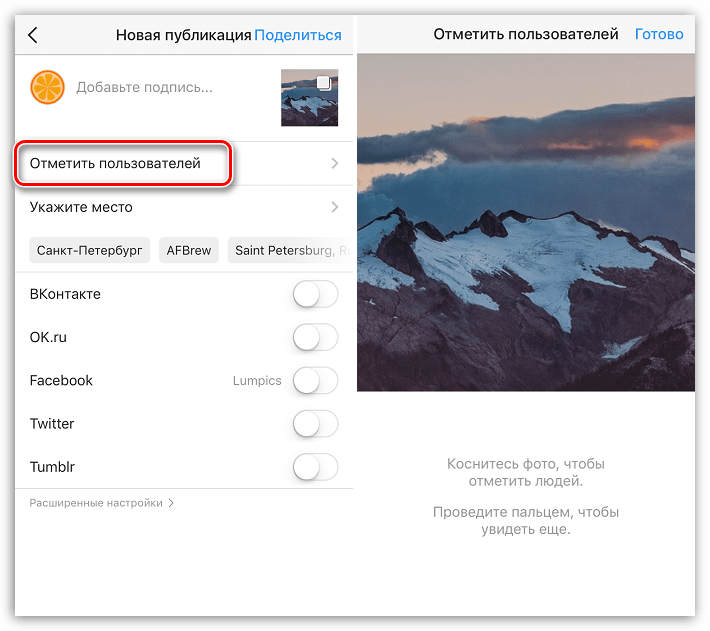This screenshot has width=710, height=631.
Task: Select the Saint Petersburg location chip
Action: pos(290,250)
